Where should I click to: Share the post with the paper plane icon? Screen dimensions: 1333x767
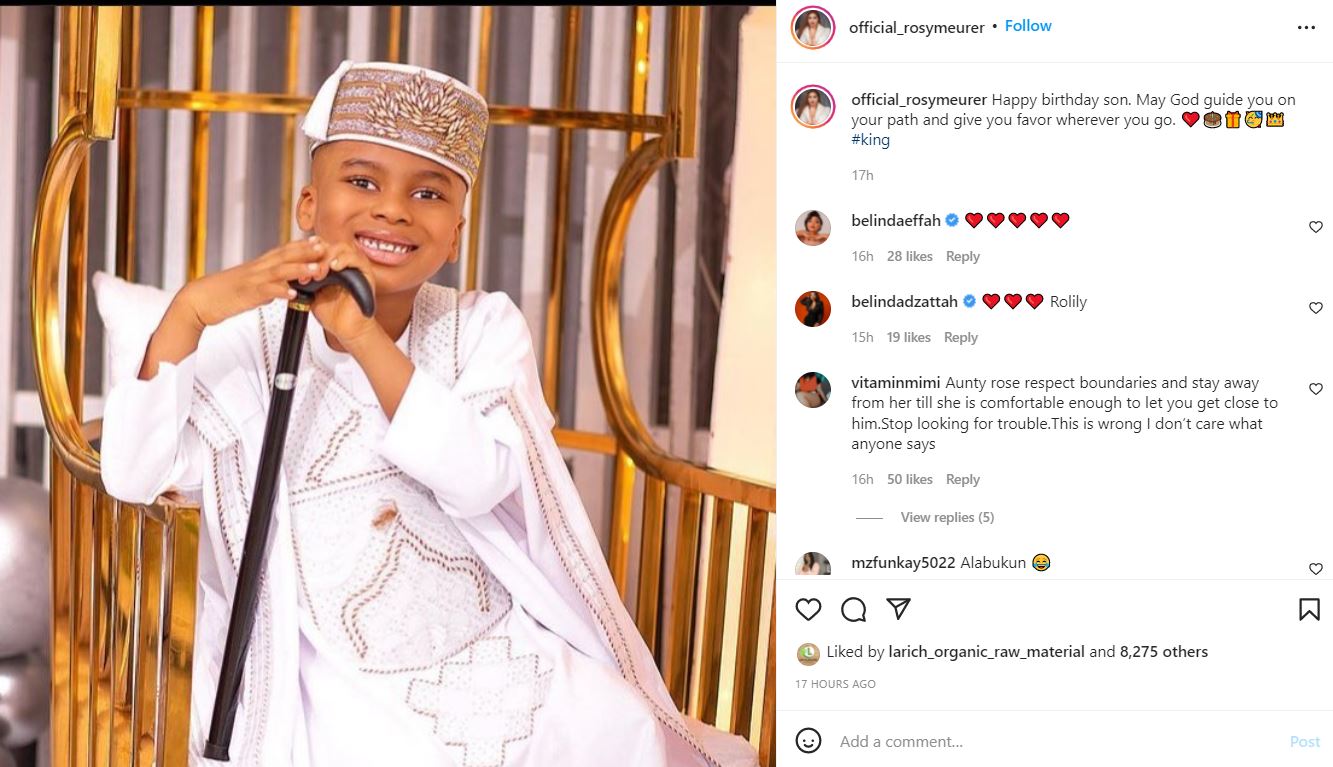coord(898,609)
